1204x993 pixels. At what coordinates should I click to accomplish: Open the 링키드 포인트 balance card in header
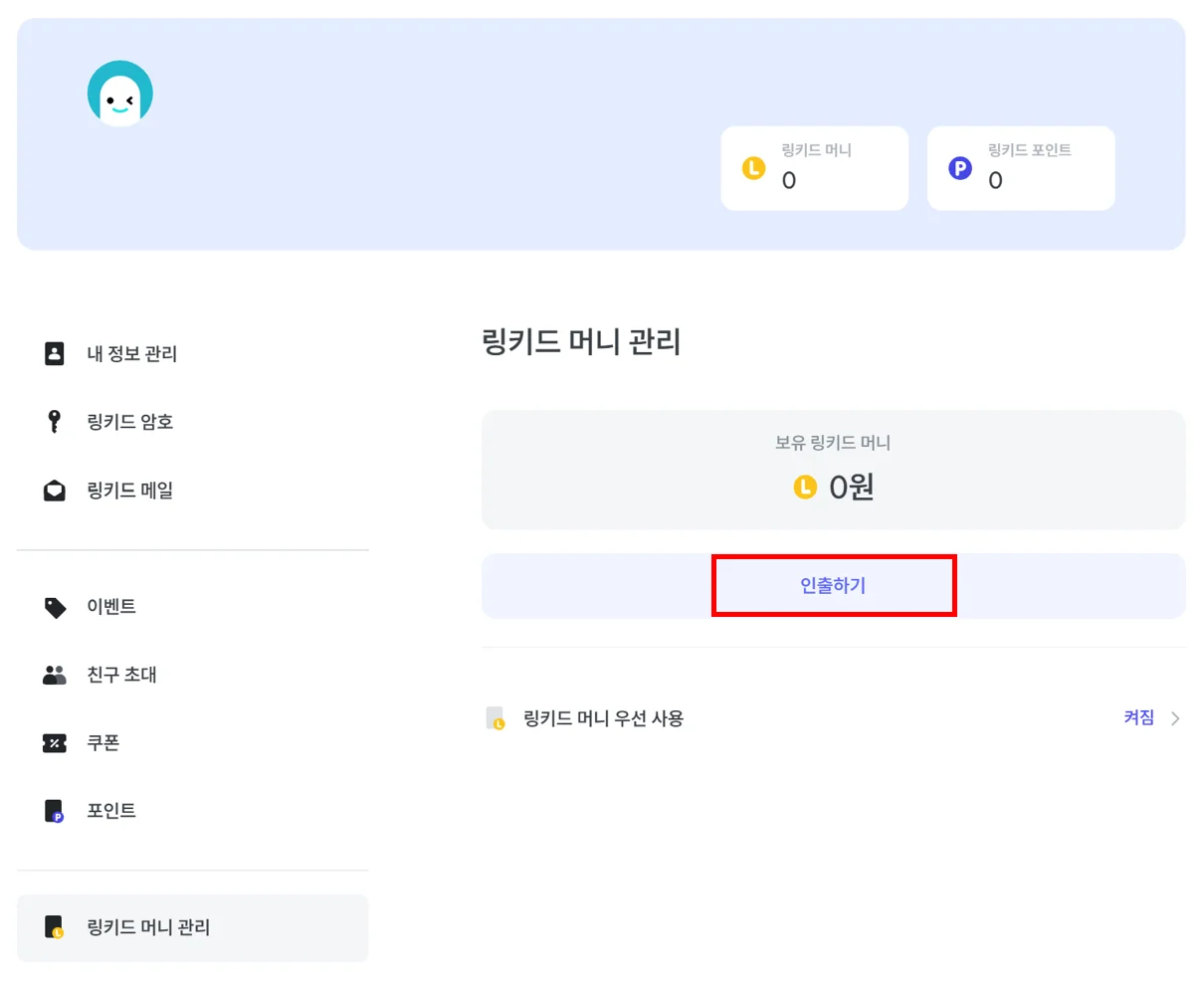(x=1020, y=168)
